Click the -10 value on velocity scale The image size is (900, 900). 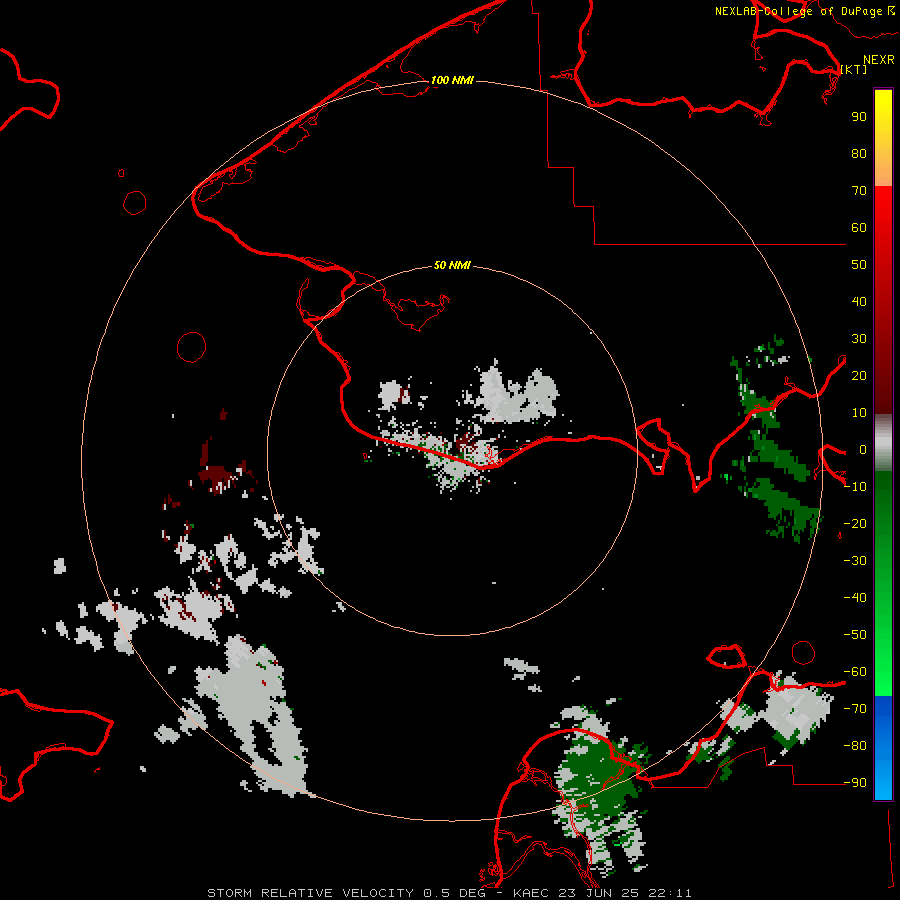point(855,487)
